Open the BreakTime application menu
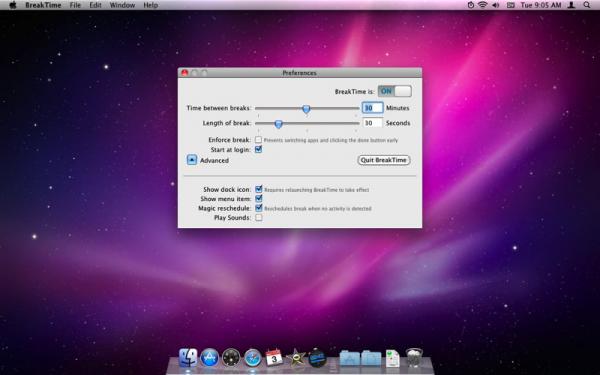Viewport: 600px width, 375px height. [43, 5]
